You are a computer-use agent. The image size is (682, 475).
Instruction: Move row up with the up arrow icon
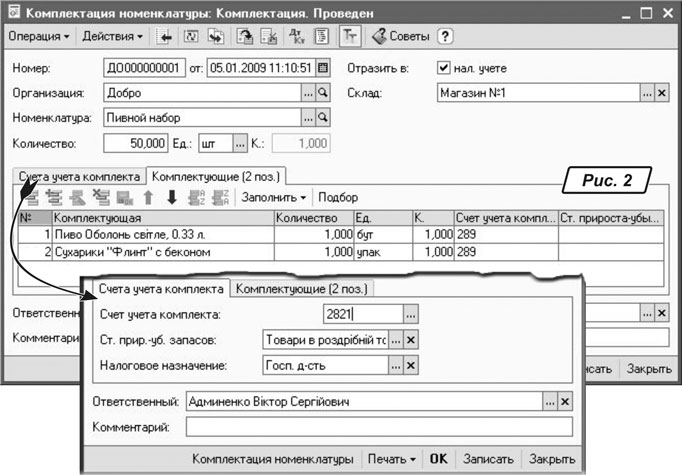(x=149, y=198)
